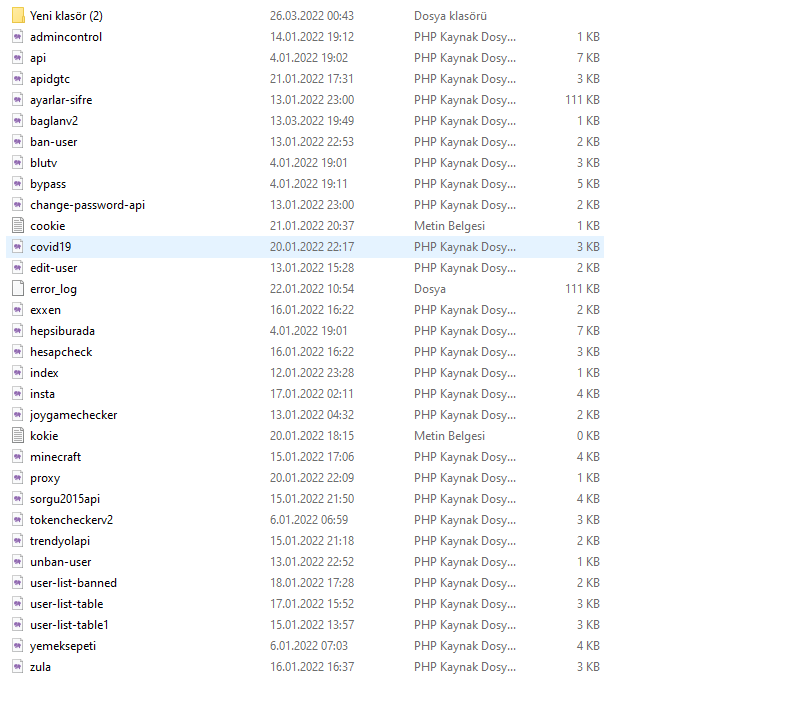
Task: Select the change-password-api file icon
Action: pyautogui.click(x=18, y=205)
